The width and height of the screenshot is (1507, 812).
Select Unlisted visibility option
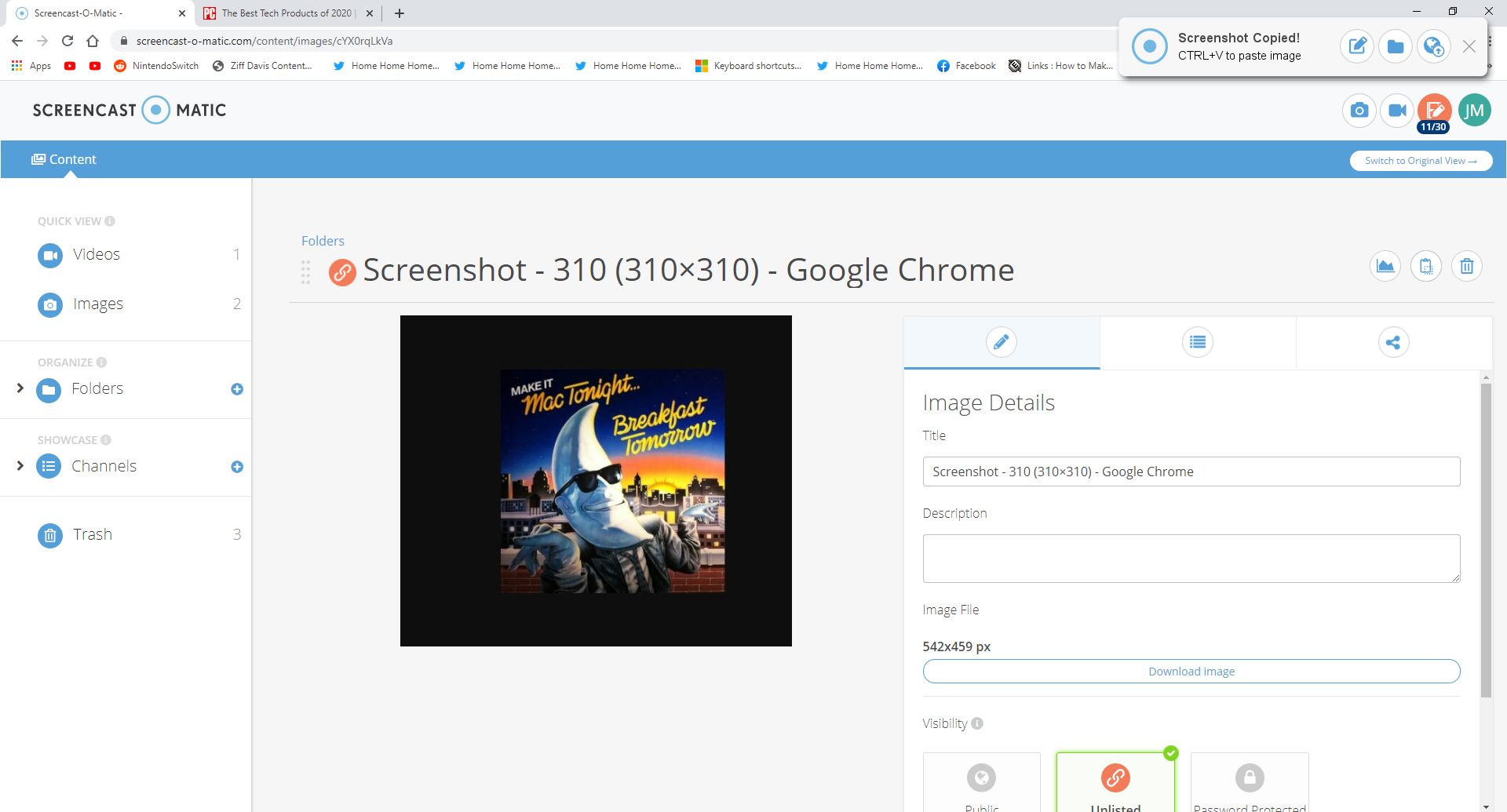click(x=1115, y=783)
